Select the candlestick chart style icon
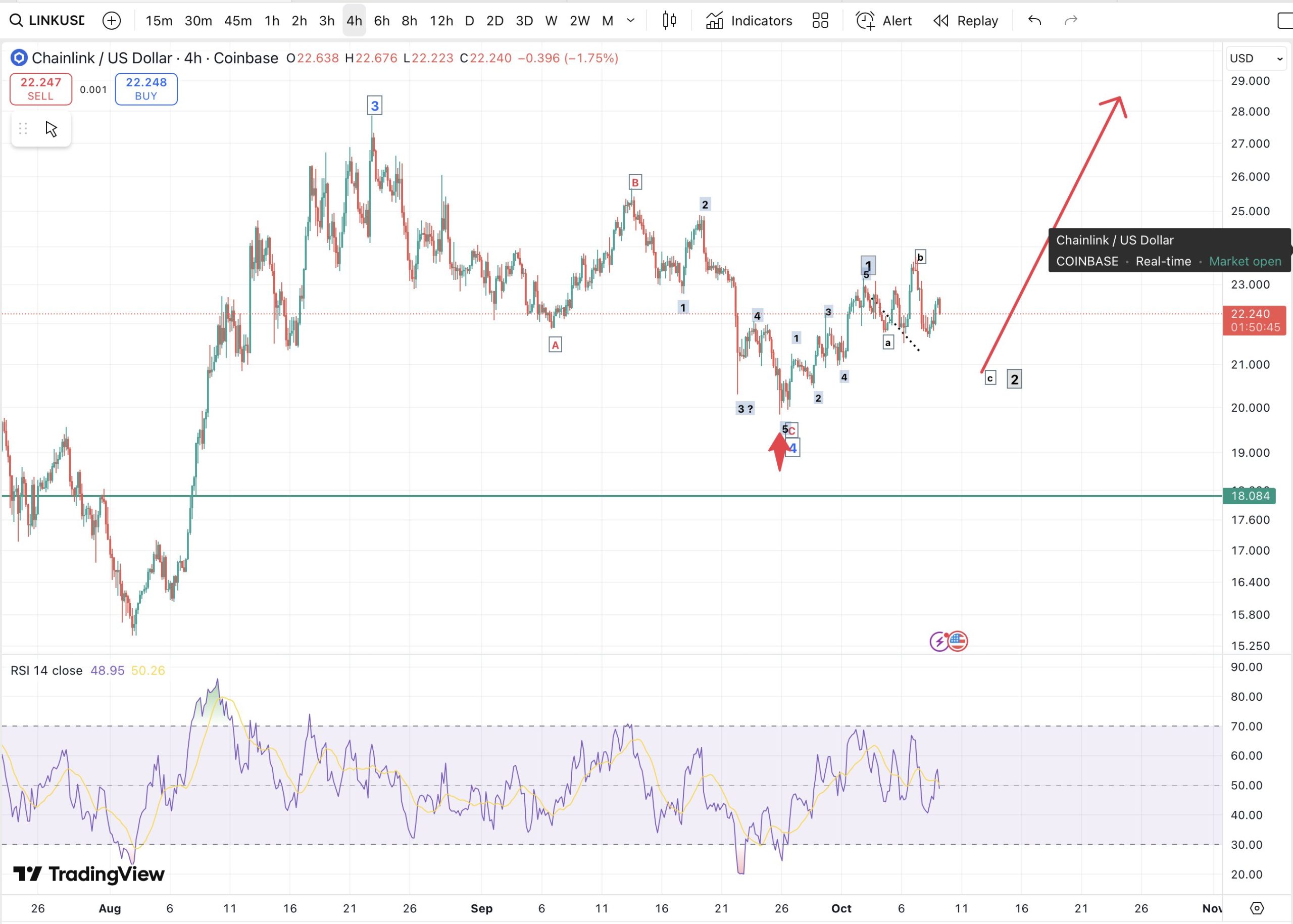This screenshot has height=924, width=1293. tap(669, 21)
